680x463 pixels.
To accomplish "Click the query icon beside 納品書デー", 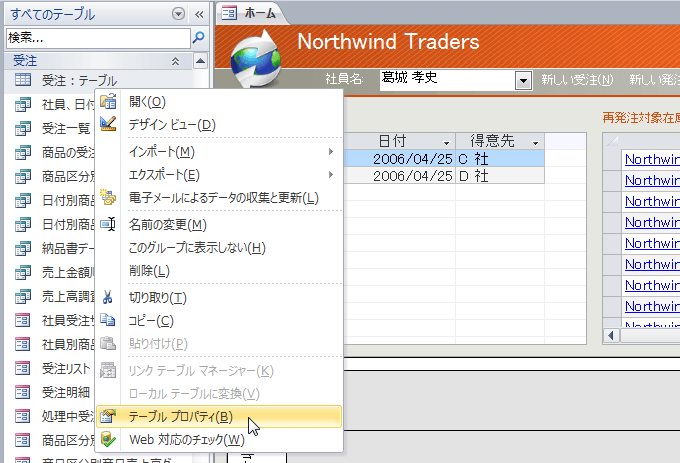I will [23, 248].
